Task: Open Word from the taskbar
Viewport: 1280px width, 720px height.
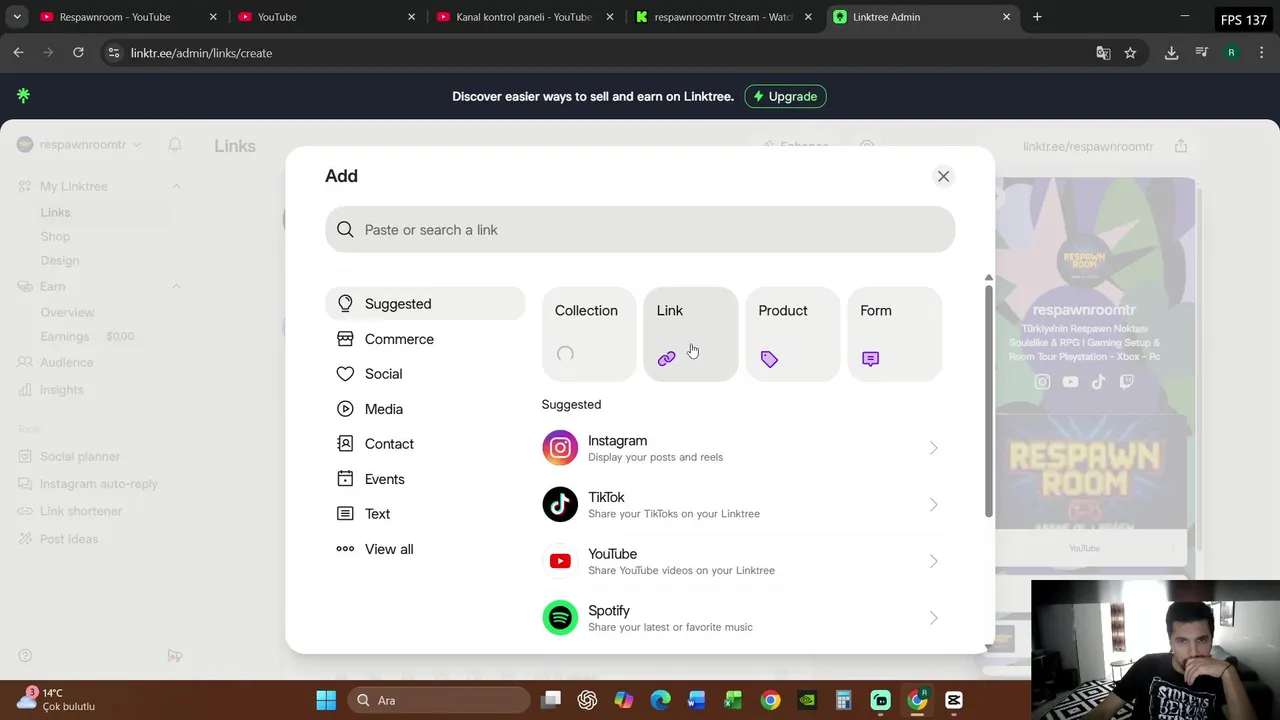Action: (x=697, y=700)
